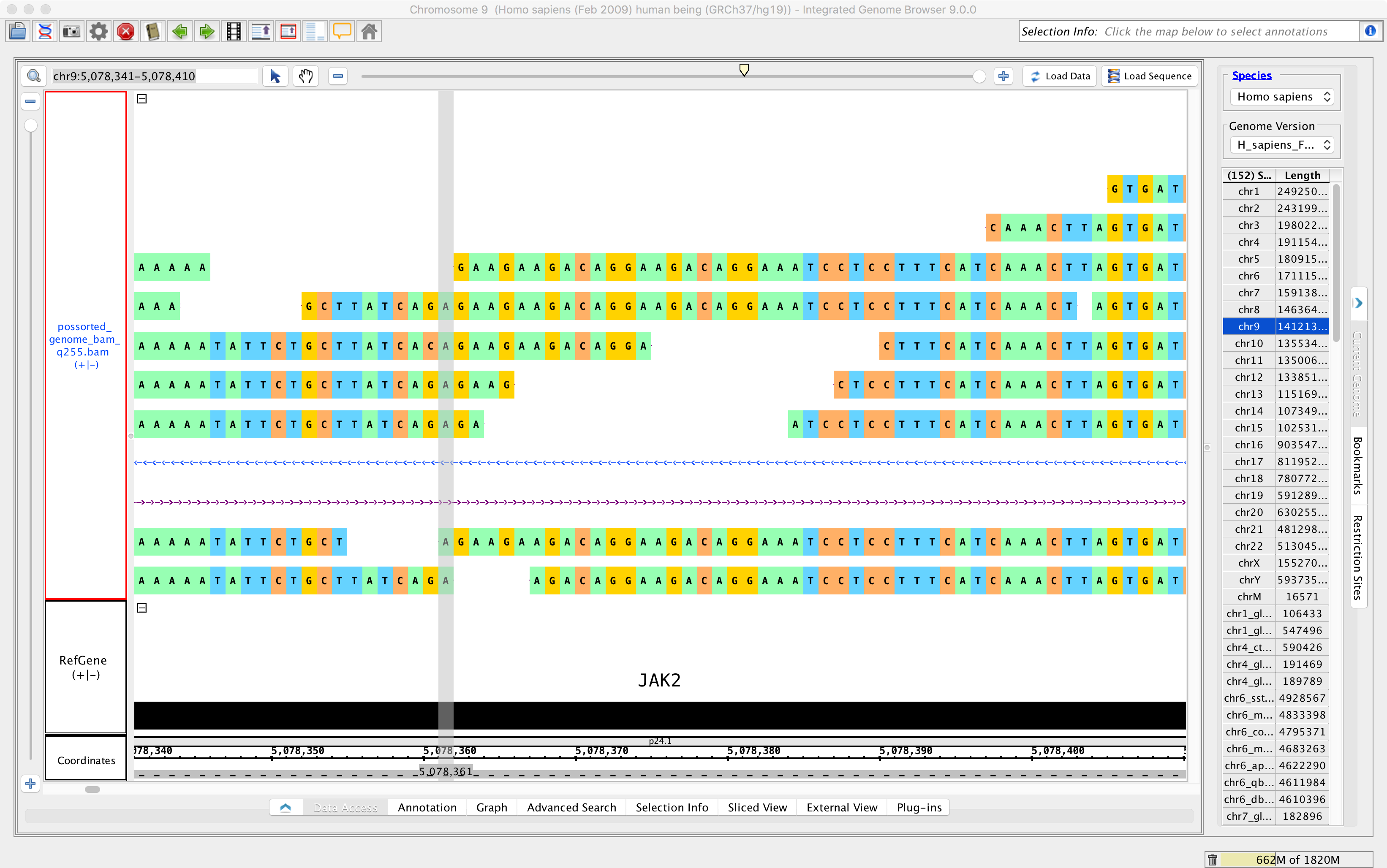1387x868 pixels.
Task: Open the Homo sapiens species dropdown
Action: click(x=1282, y=96)
